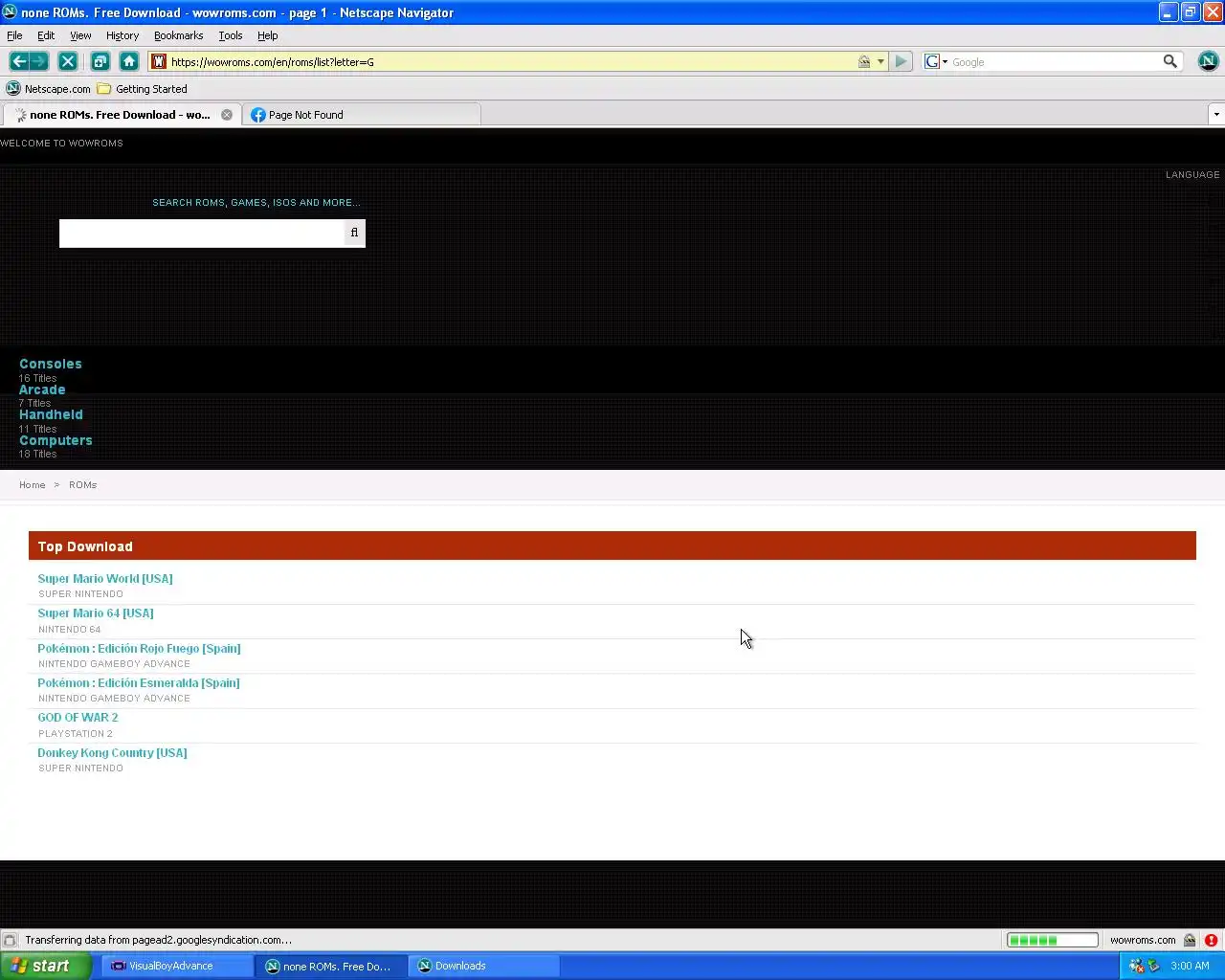This screenshot has height=980, width=1225.
Task: Open the Edit menu
Action: pos(46,35)
